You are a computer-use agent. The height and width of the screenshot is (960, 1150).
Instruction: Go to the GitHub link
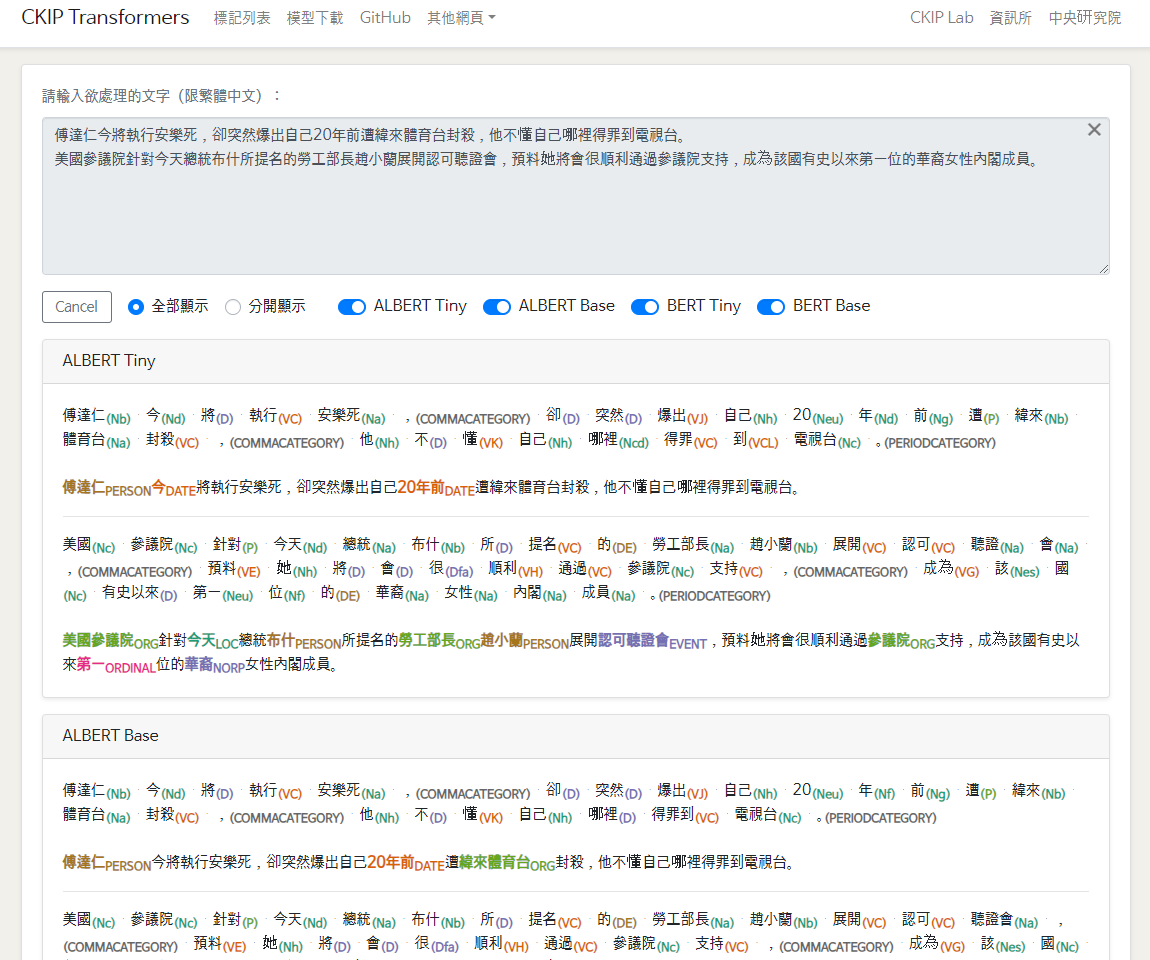(x=385, y=18)
